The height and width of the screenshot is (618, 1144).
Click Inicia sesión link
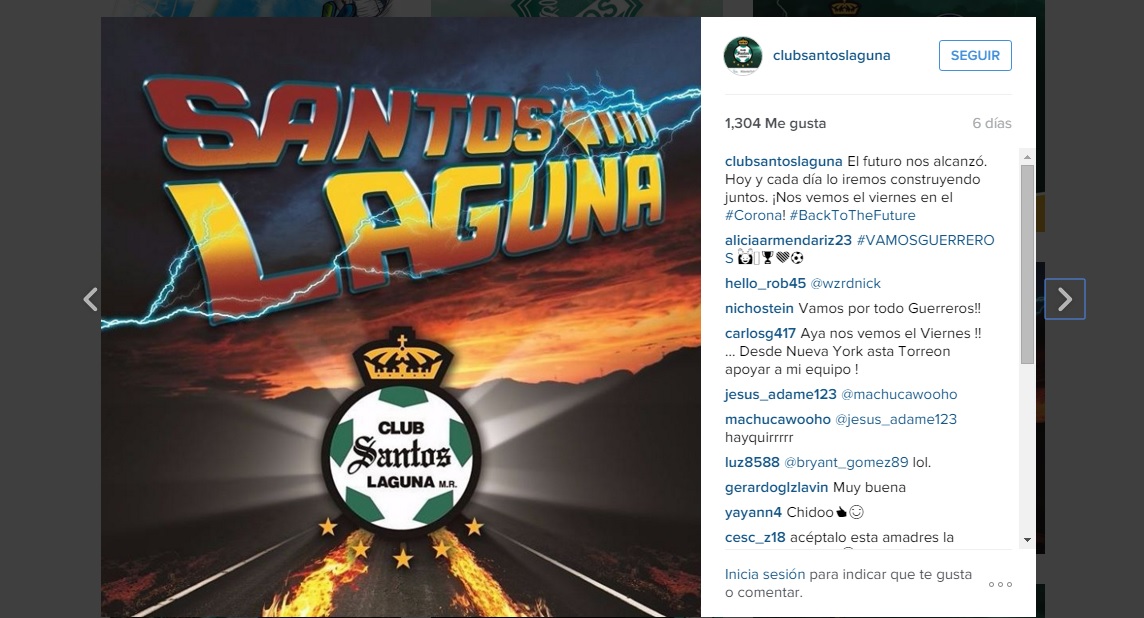765,574
